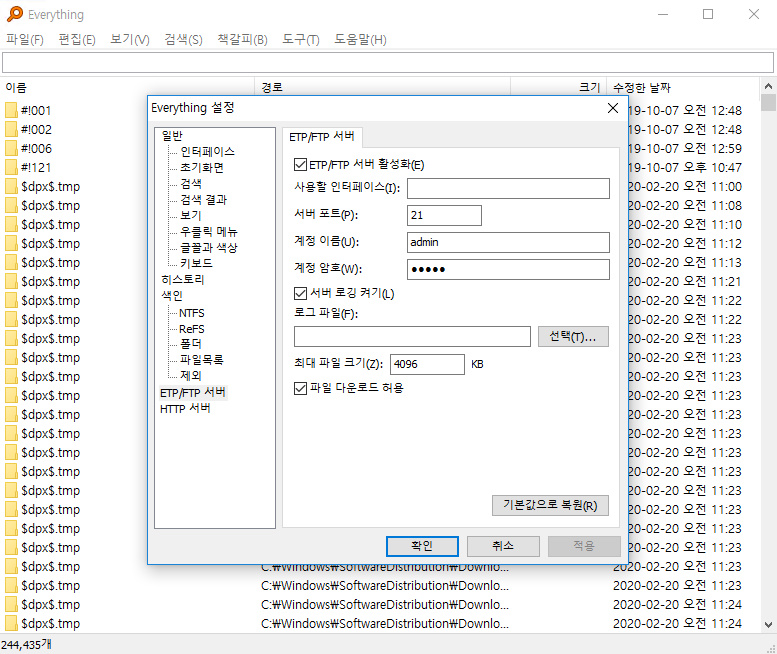
Task: Open the 도구(T) menu
Action: 301,39
